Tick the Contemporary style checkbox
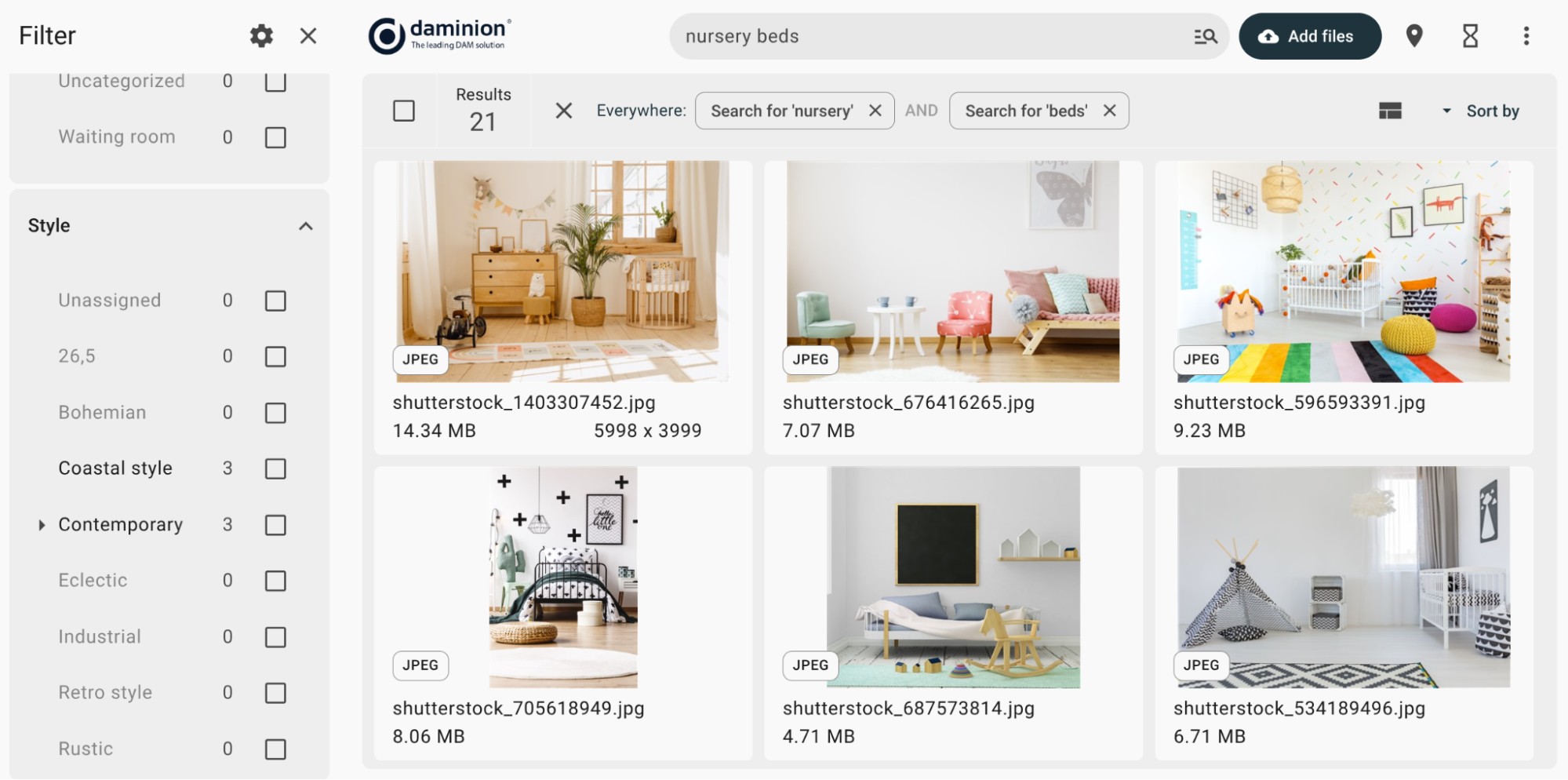 (x=275, y=525)
